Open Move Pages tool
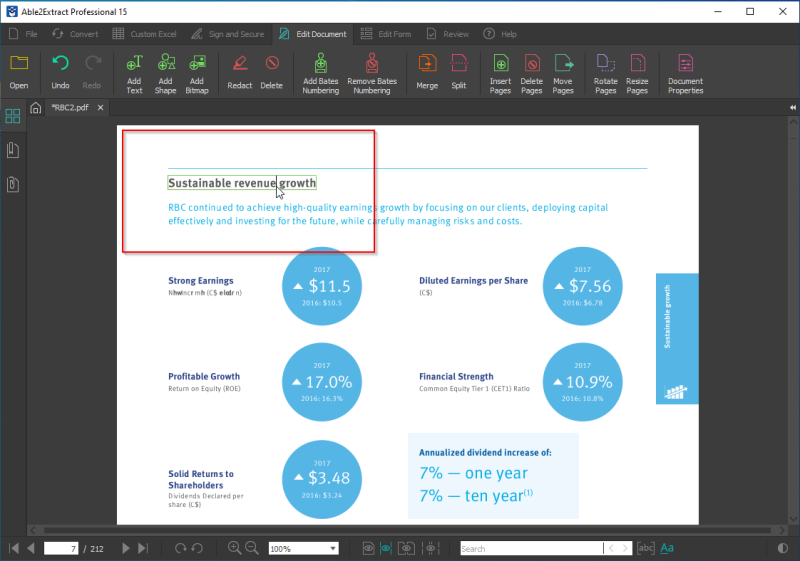The width and height of the screenshot is (800, 561). coord(563,74)
